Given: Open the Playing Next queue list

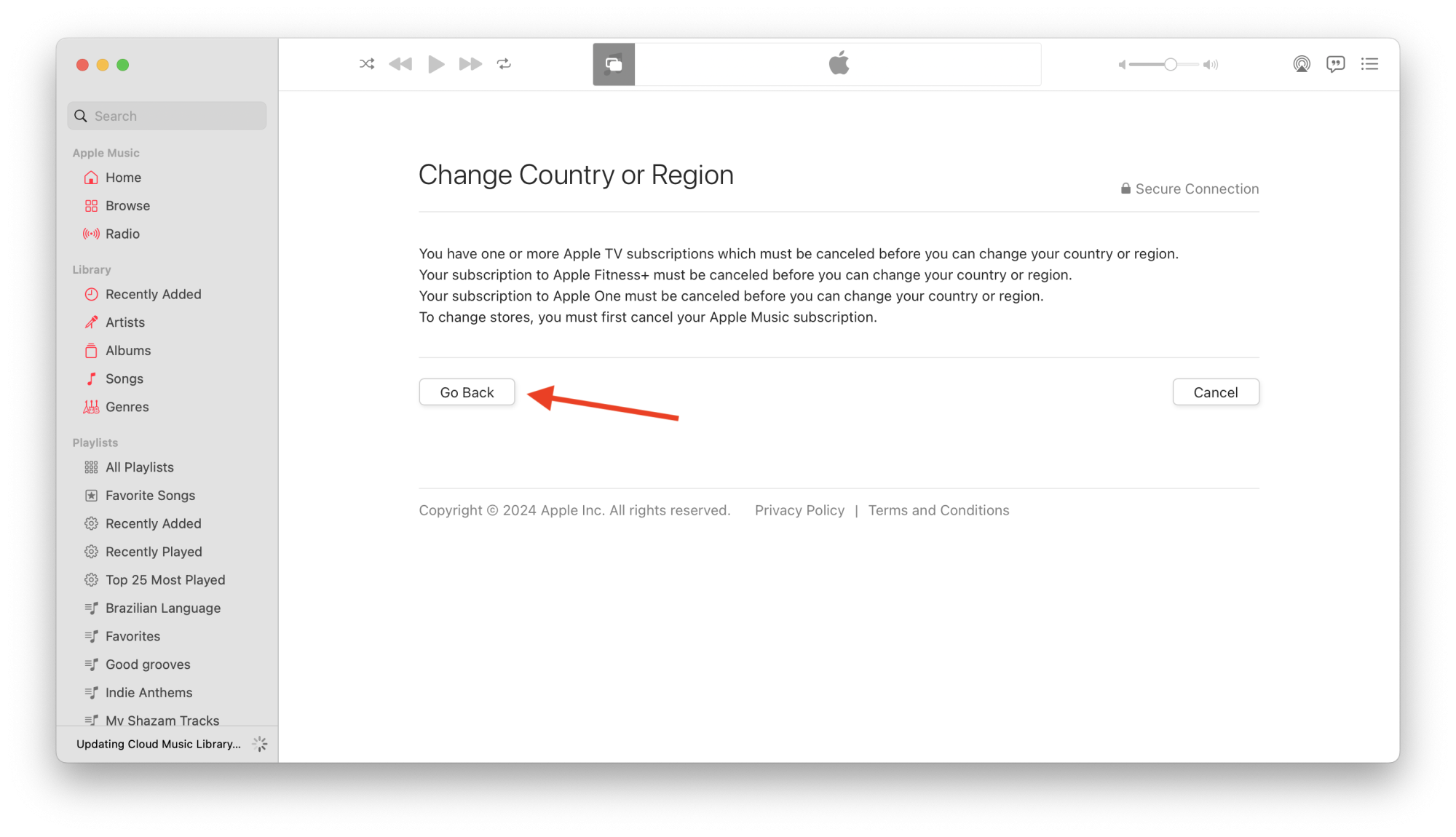Looking at the screenshot, I should 1369,64.
